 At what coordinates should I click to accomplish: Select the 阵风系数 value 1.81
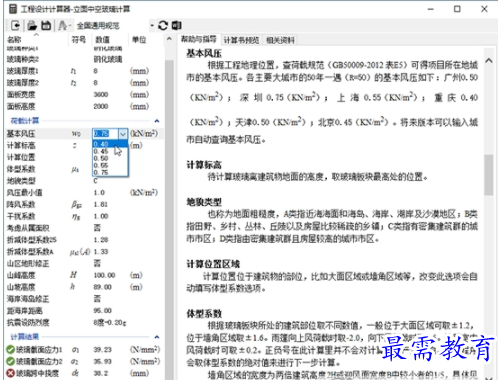101,204
